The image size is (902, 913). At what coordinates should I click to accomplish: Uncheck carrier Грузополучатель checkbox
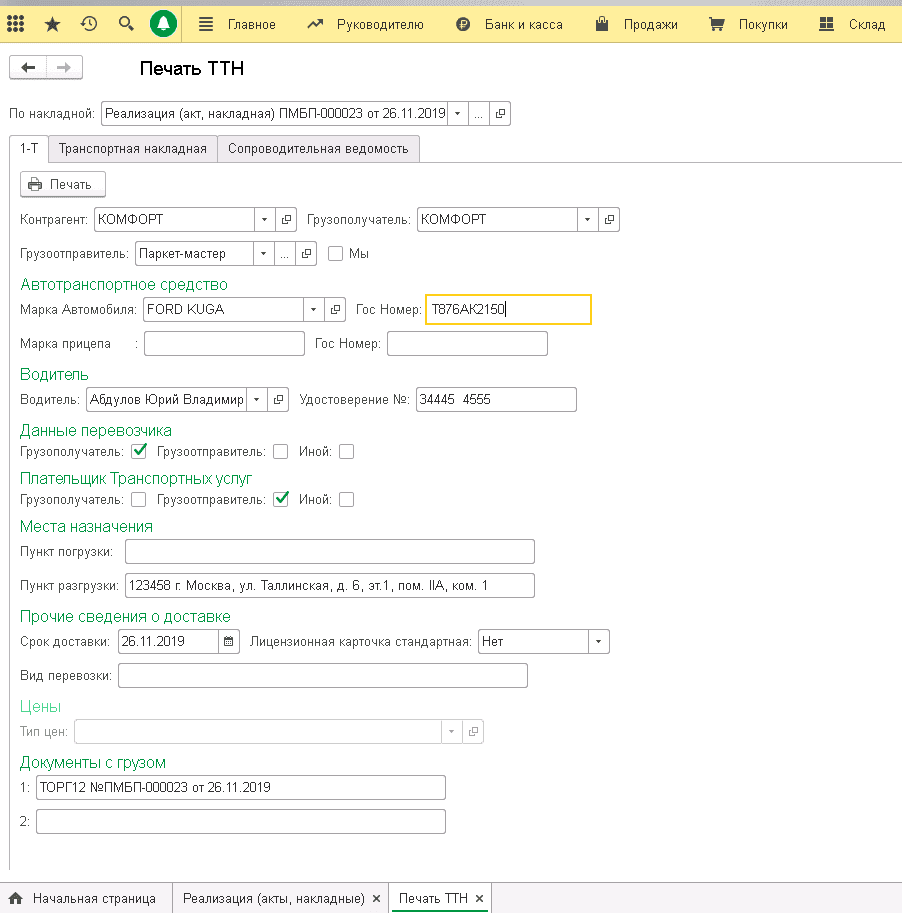(x=139, y=451)
